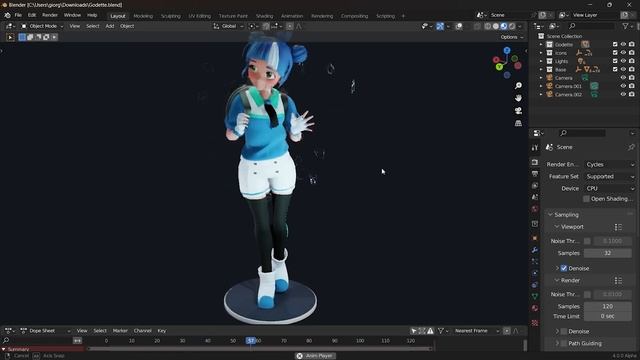Enable Render Denoise checkbox
This screenshot has height=360, width=640.
[x=564, y=331]
